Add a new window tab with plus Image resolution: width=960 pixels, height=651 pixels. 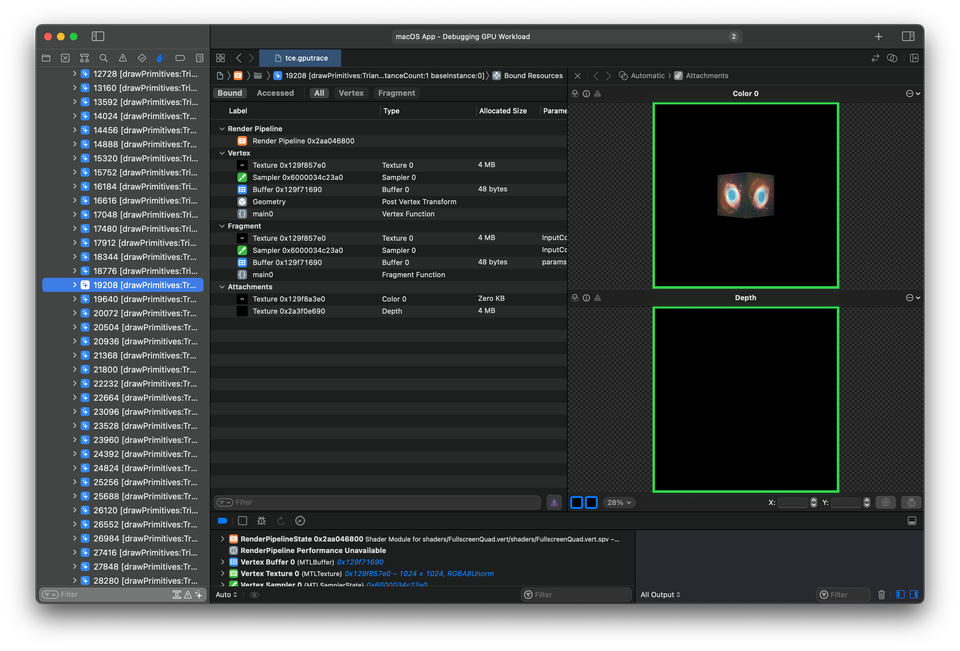[879, 37]
